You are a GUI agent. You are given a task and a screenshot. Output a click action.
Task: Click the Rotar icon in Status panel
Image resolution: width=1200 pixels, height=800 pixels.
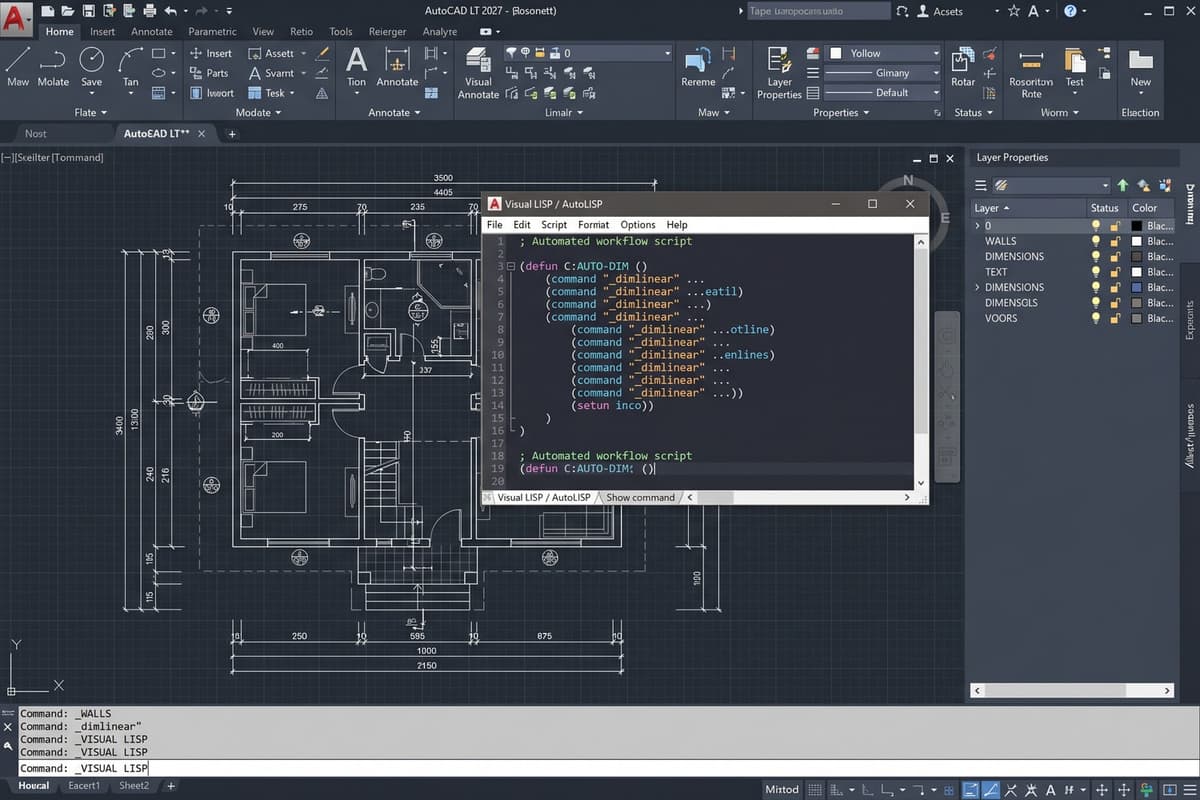click(x=963, y=60)
